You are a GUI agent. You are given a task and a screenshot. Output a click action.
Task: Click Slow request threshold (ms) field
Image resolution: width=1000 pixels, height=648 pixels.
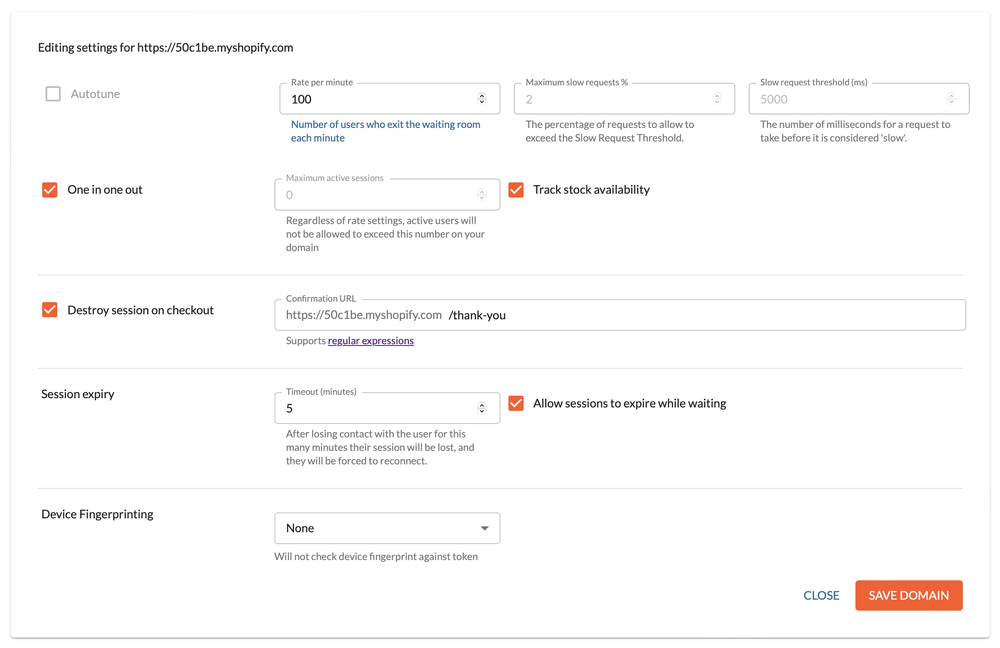(x=858, y=99)
